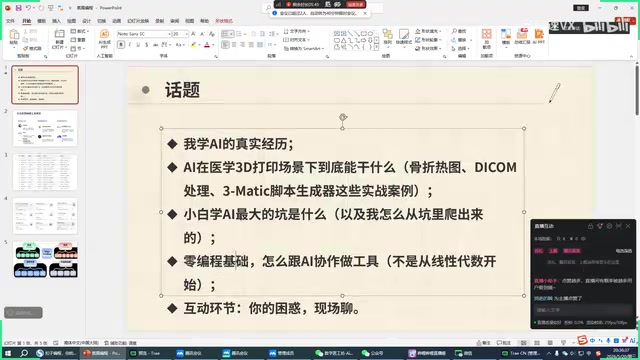Viewport: 640px width, 360px height.
Task: Open the Text Direction dropdown
Action: pos(297,31)
